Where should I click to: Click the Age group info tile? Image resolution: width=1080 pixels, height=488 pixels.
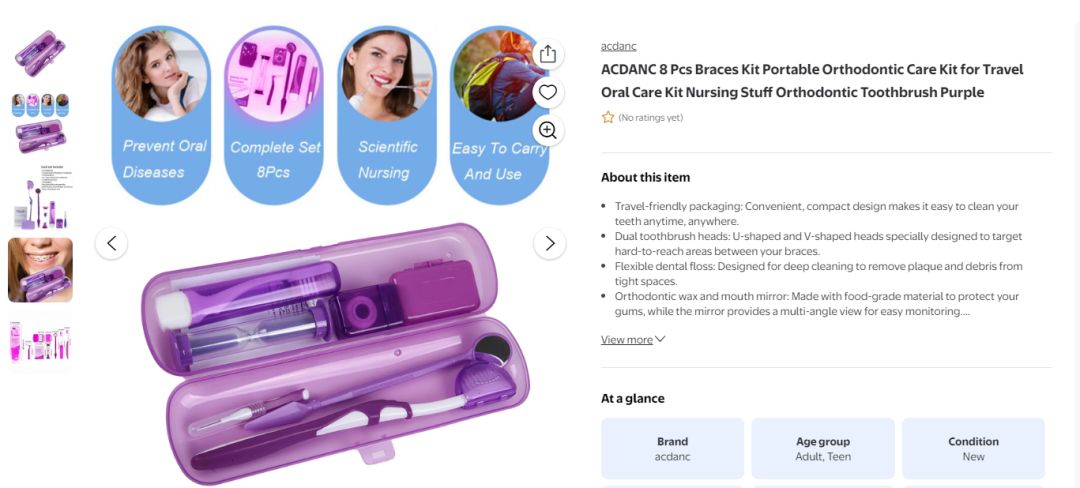pyautogui.click(x=823, y=449)
